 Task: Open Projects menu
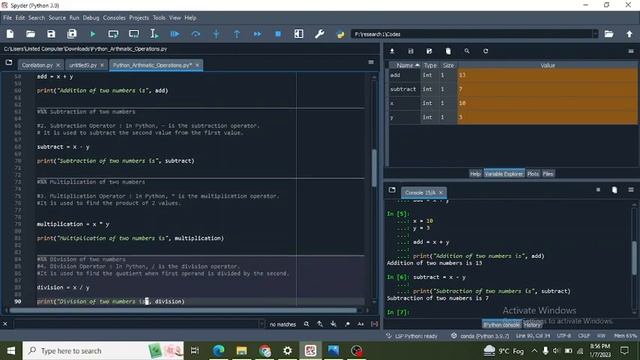pyautogui.click(x=139, y=18)
